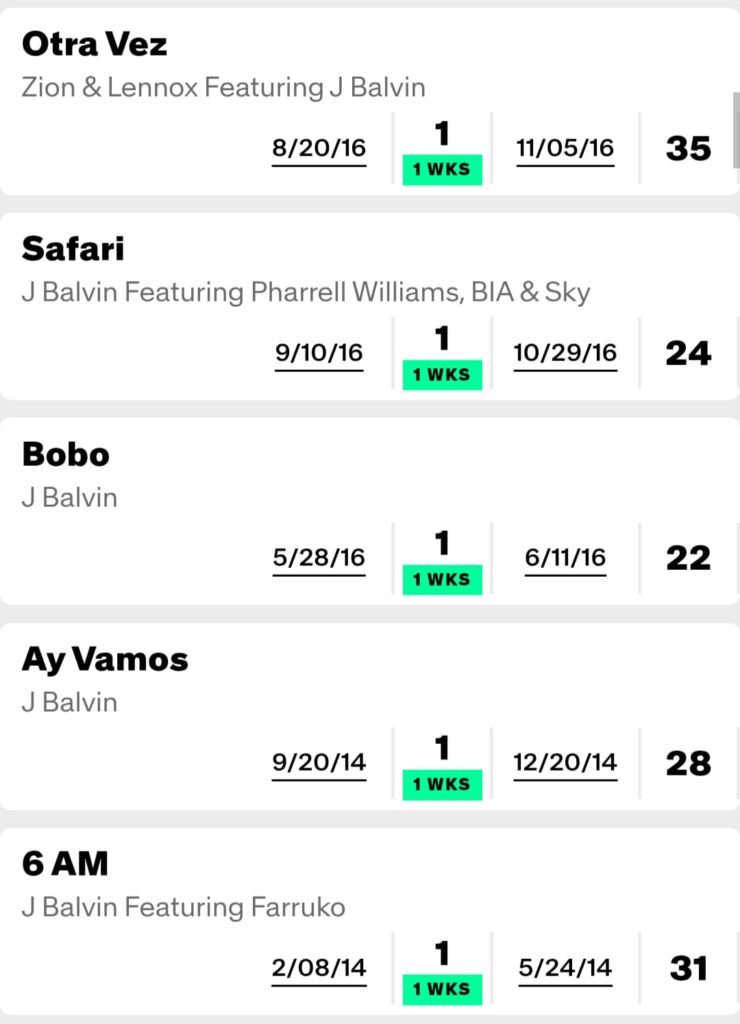Click the Otra Vez song title
Image resolution: width=740 pixels, height=1024 pixels.
95,44
